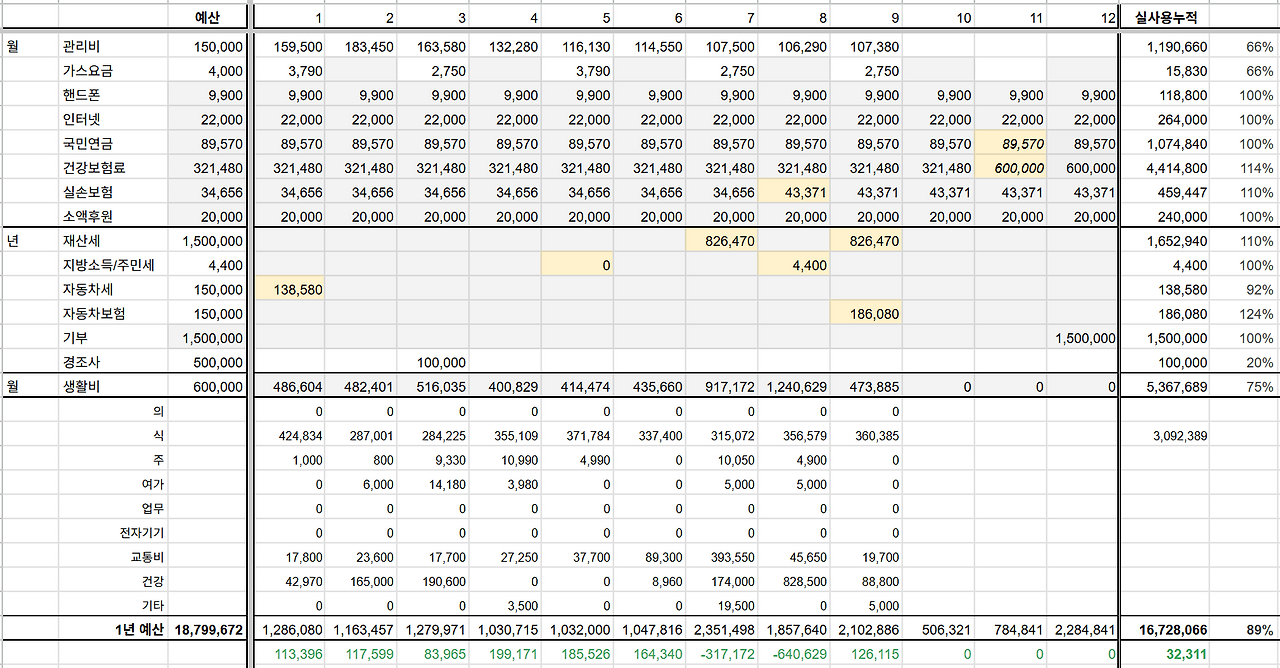This screenshot has width=1280, height=668.
Task: Select 실손보험 cumulative cell 459,447
Action: point(1182,192)
